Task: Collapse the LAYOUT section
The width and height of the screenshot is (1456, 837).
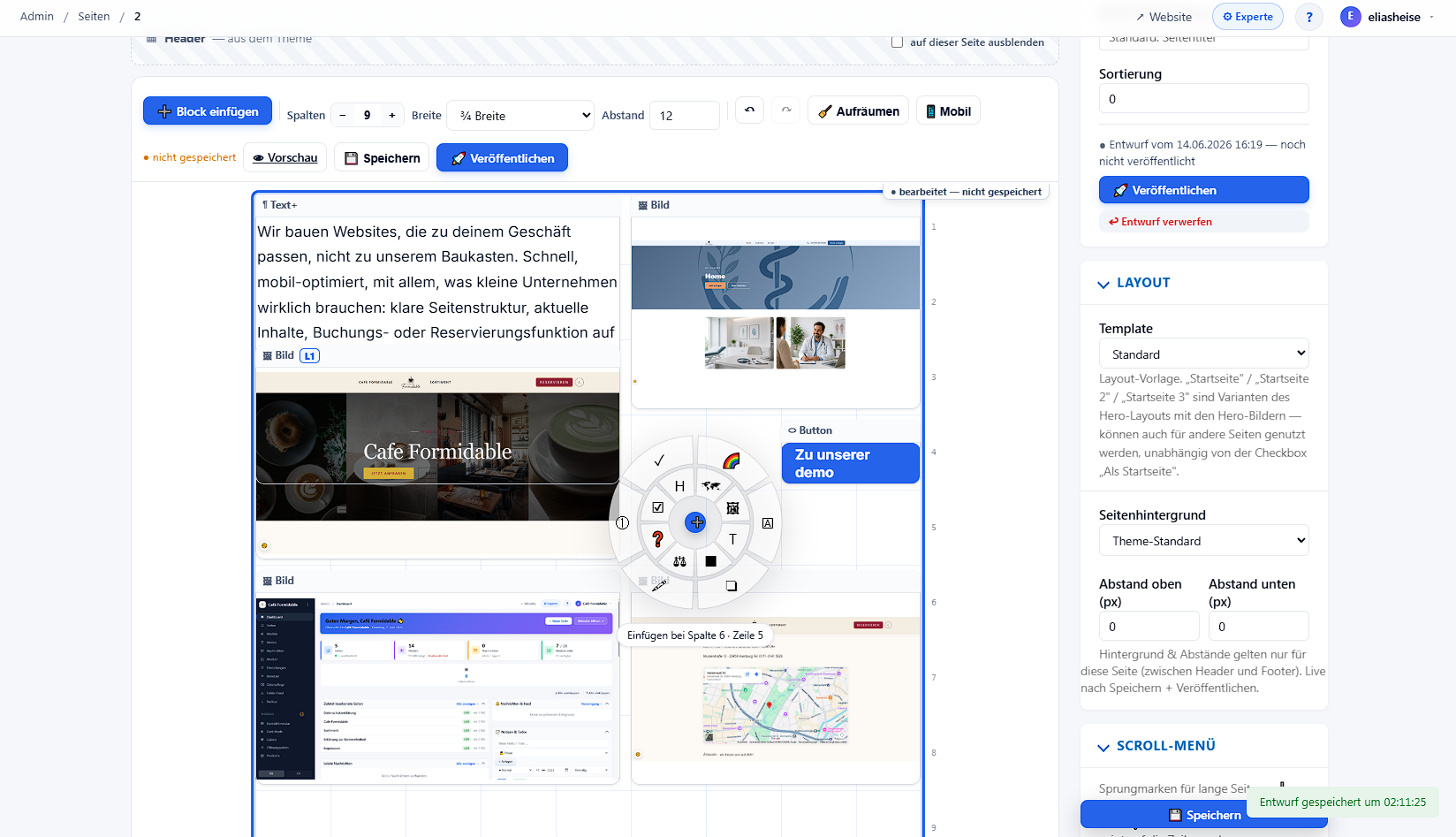Action: [1134, 283]
